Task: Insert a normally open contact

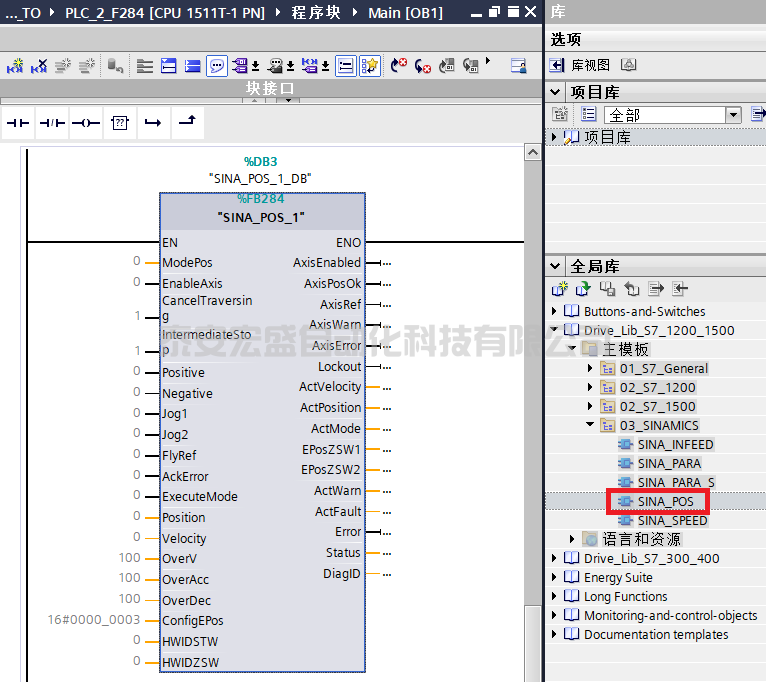Action: 18,122
